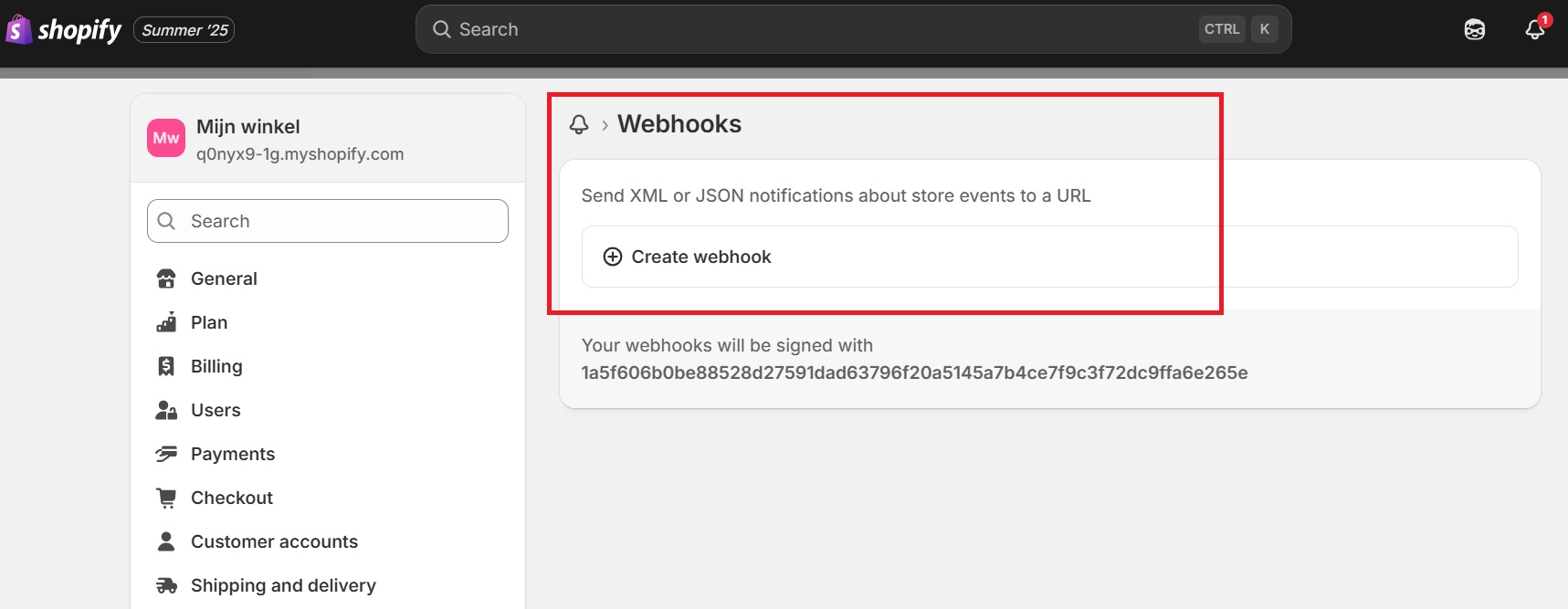This screenshot has height=609, width=1568.
Task: Click the Shopify logo in the top bar
Action: tap(64, 30)
